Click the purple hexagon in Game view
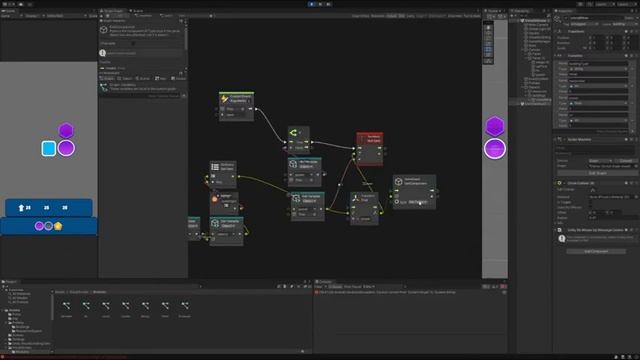The height and width of the screenshot is (360, 640). tap(66, 131)
